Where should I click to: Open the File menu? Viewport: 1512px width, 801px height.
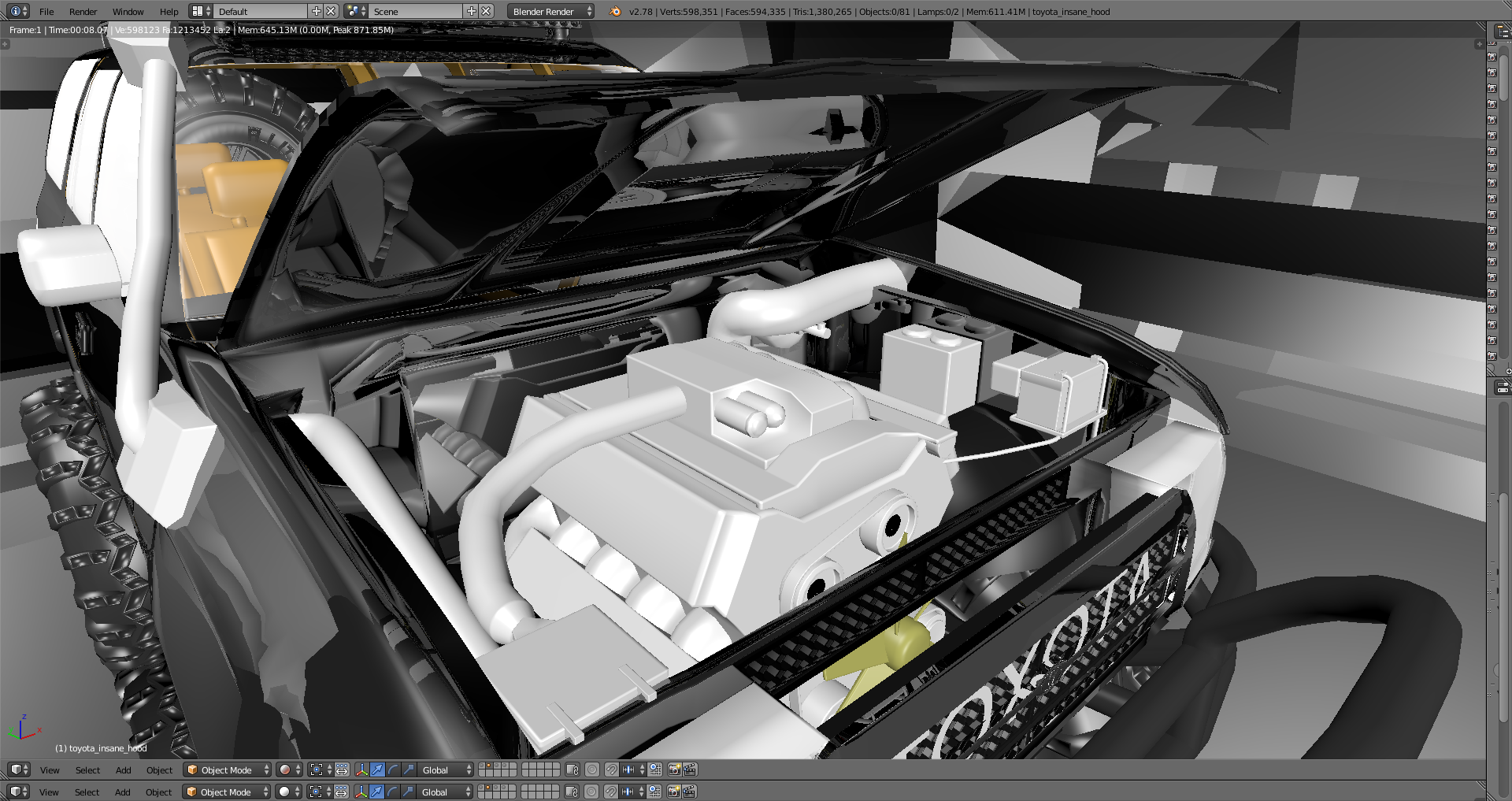[46, 12]
